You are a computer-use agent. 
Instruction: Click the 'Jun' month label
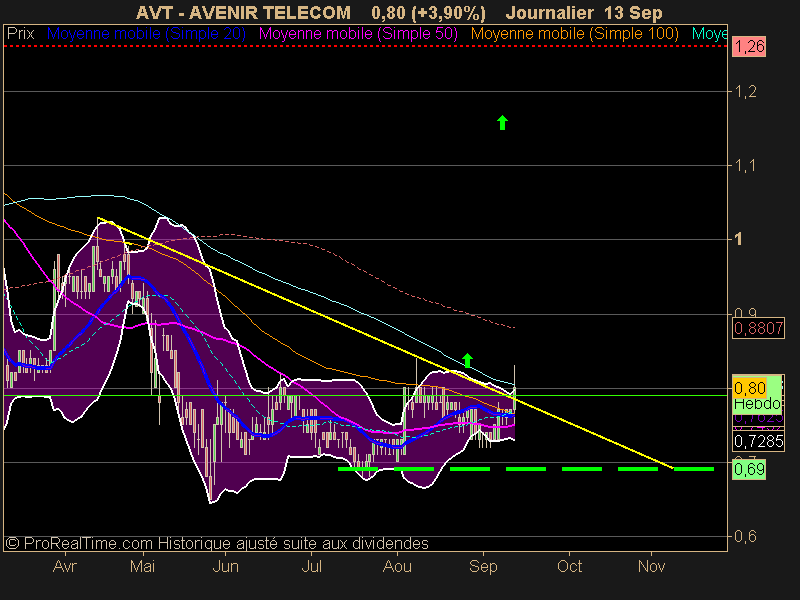tap(225, 566)
